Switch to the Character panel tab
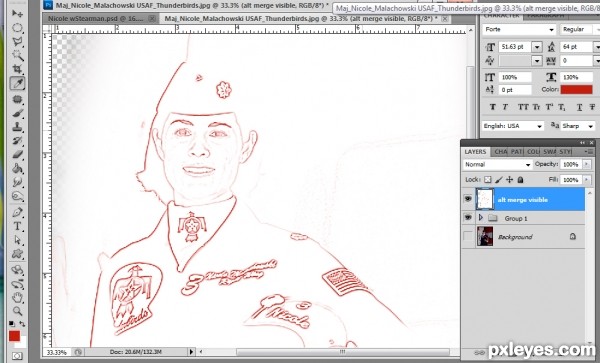Screen dimensions: 600x363 [x=501, y=16]
